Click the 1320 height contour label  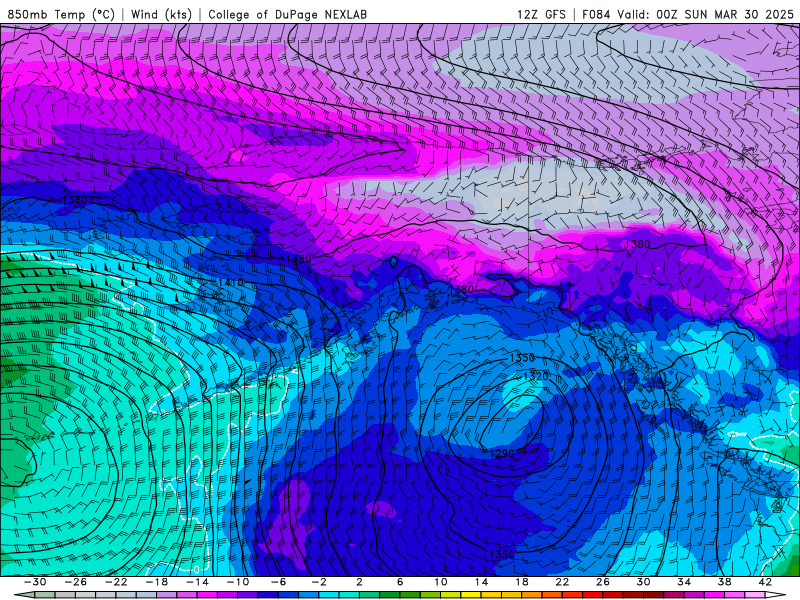536,377
